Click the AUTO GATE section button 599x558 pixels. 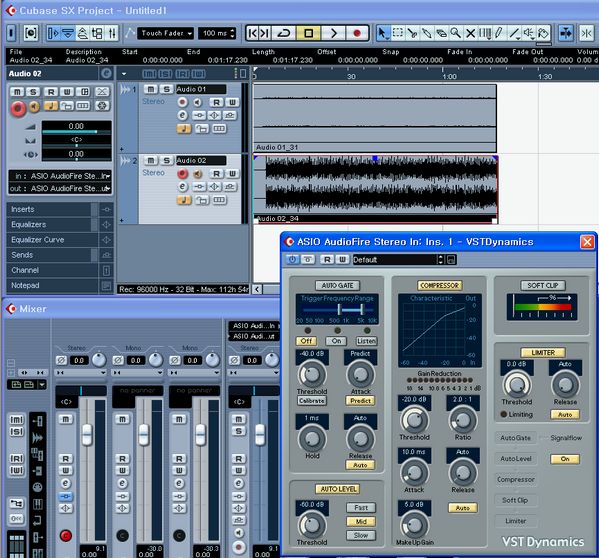(x=337, y=285)
